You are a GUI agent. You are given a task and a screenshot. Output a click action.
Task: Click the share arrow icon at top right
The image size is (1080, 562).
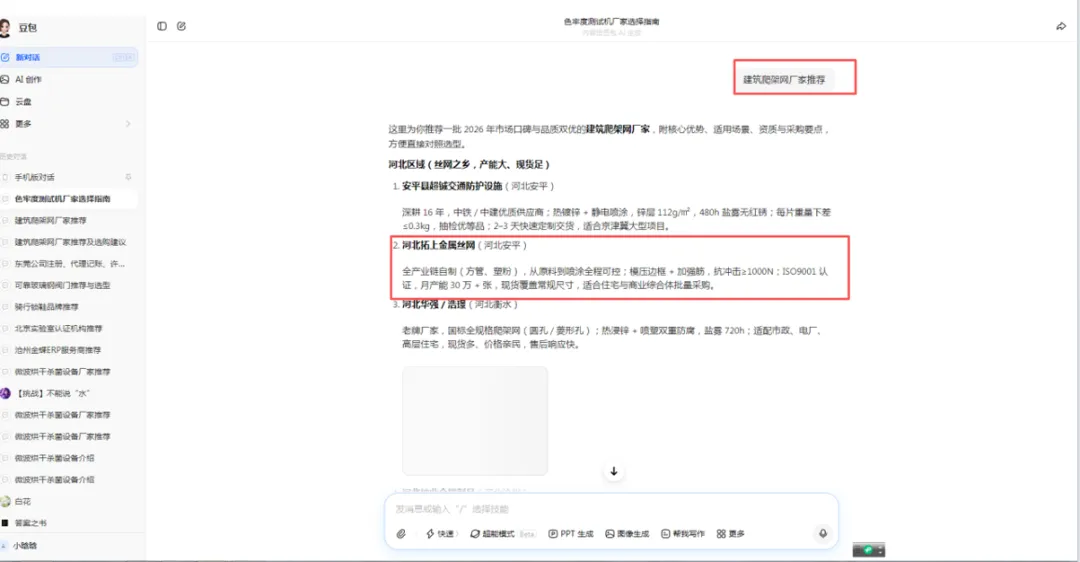pyautogui.click(x=1061, y=26)
